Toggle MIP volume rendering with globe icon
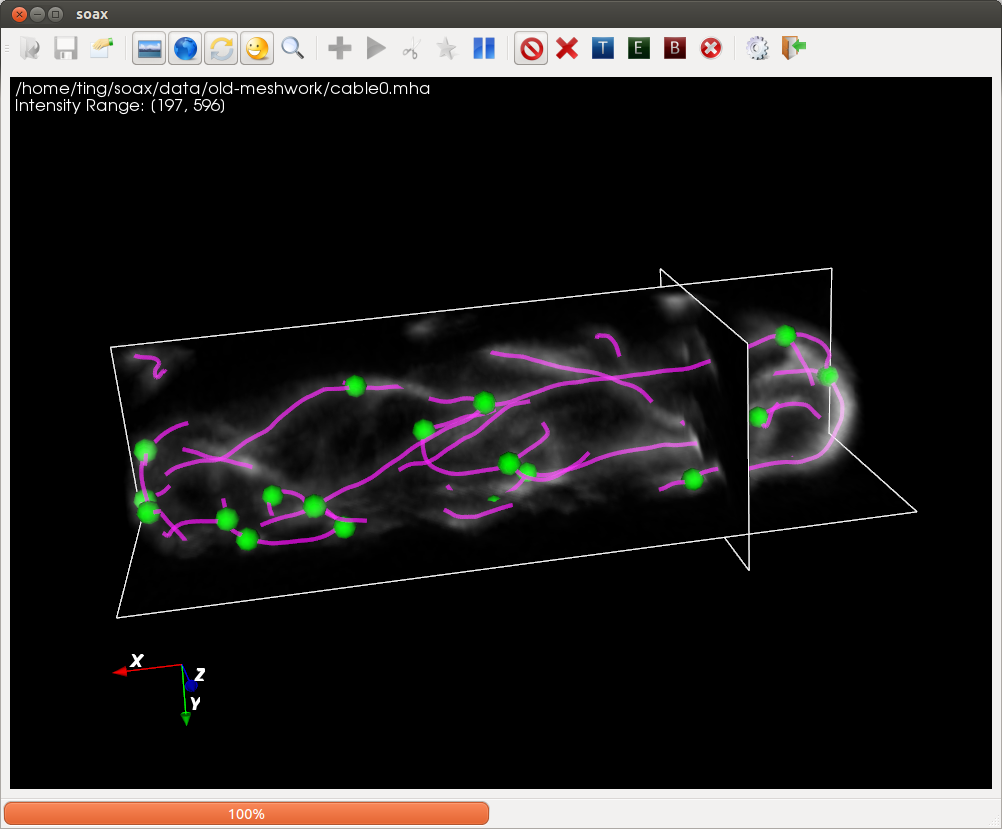Screen dimensions: 1002x829 coord(185,48)
